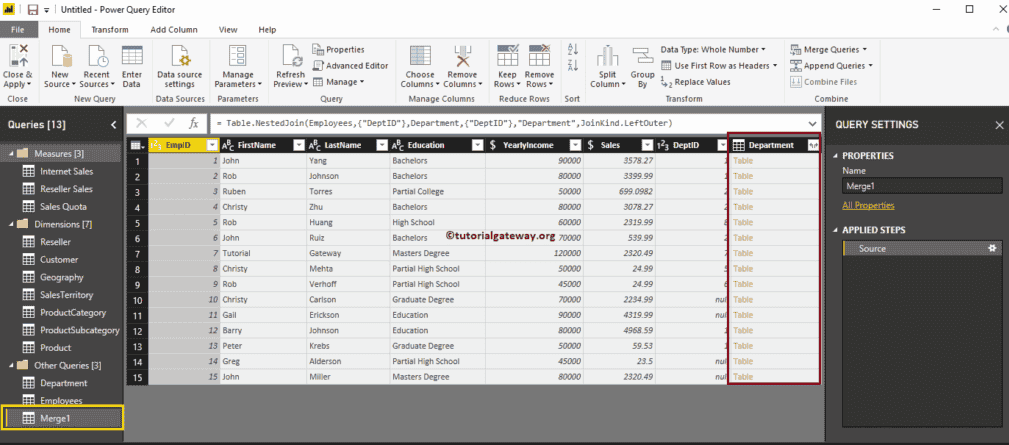The height and width of the screenshot is (445, 1009).
Task: Click the Append Queries button
Action: click(x=829, y=66)
